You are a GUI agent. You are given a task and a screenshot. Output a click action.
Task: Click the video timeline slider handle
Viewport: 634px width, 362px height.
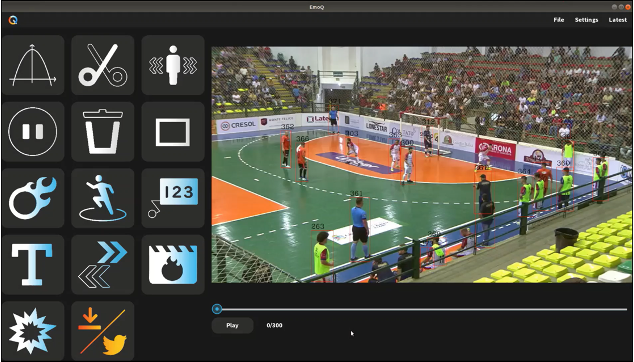[x=217, y=309]
